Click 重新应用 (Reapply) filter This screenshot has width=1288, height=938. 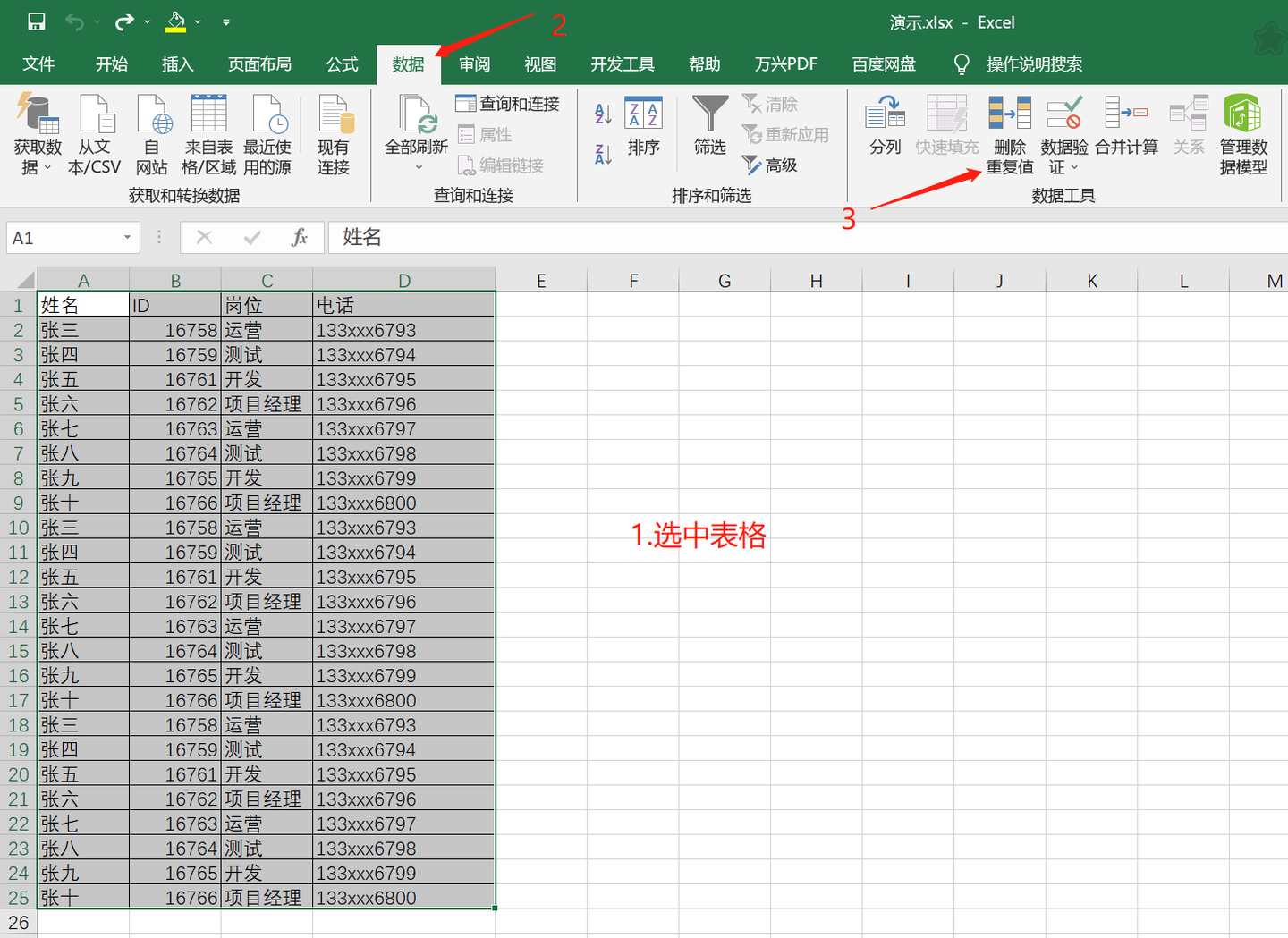coord(786,134)
